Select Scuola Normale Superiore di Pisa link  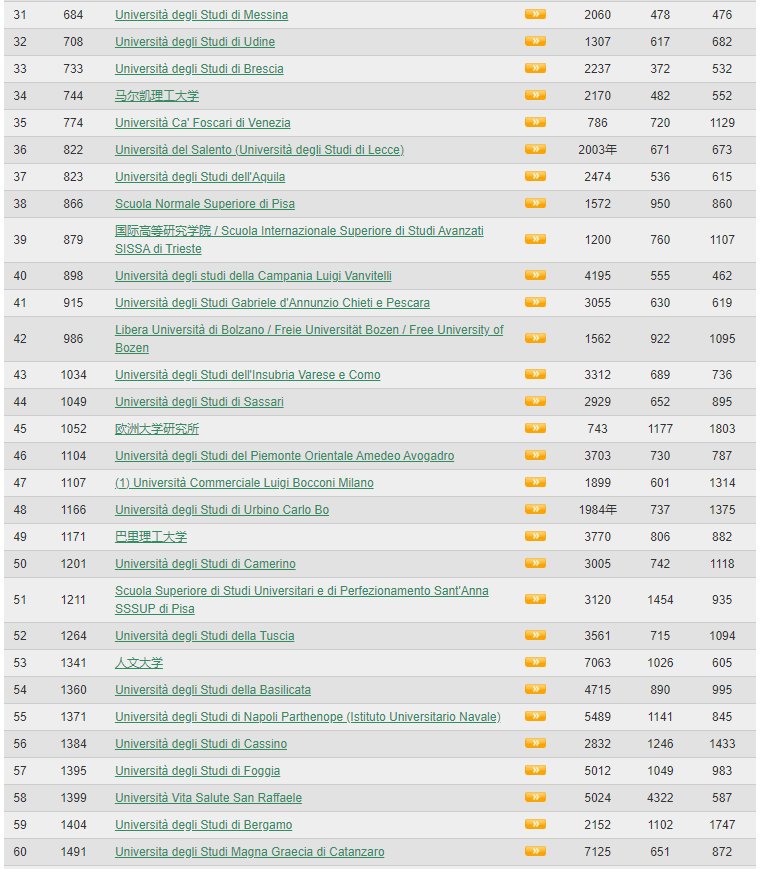(204, 204)
